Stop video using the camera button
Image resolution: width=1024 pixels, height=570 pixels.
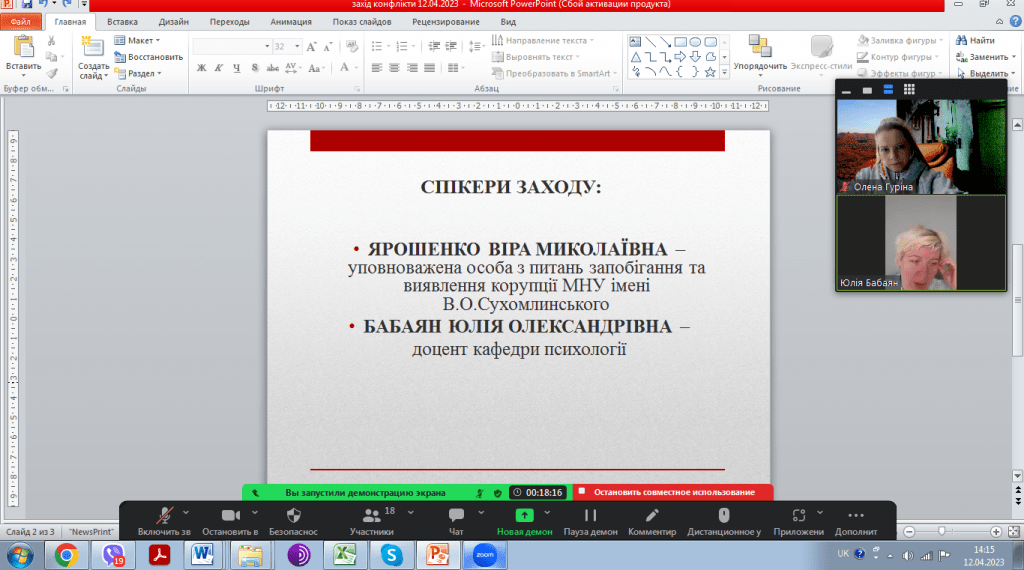tap(225, 515)
